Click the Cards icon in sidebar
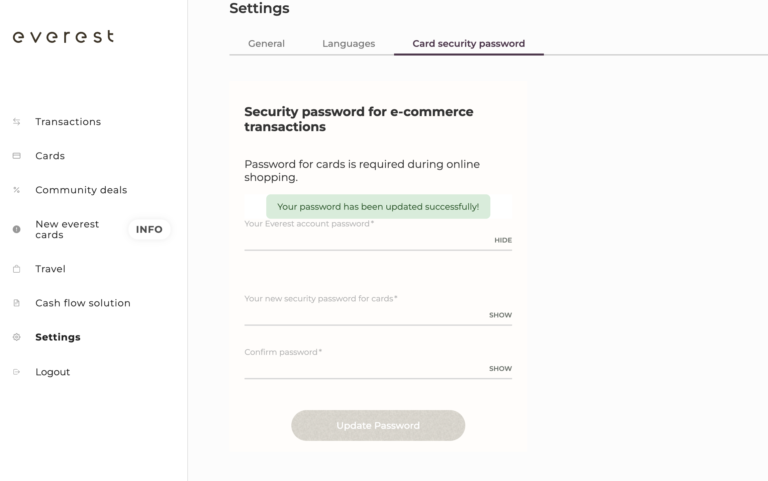Viewport: 768px width, 481px height. click(16, 156)
